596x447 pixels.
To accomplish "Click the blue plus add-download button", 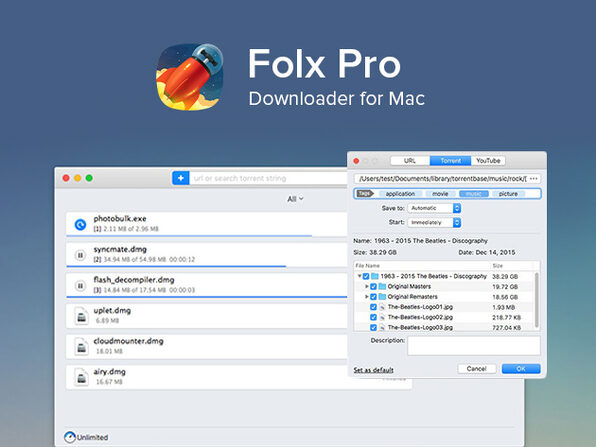I will click(181, 178).
